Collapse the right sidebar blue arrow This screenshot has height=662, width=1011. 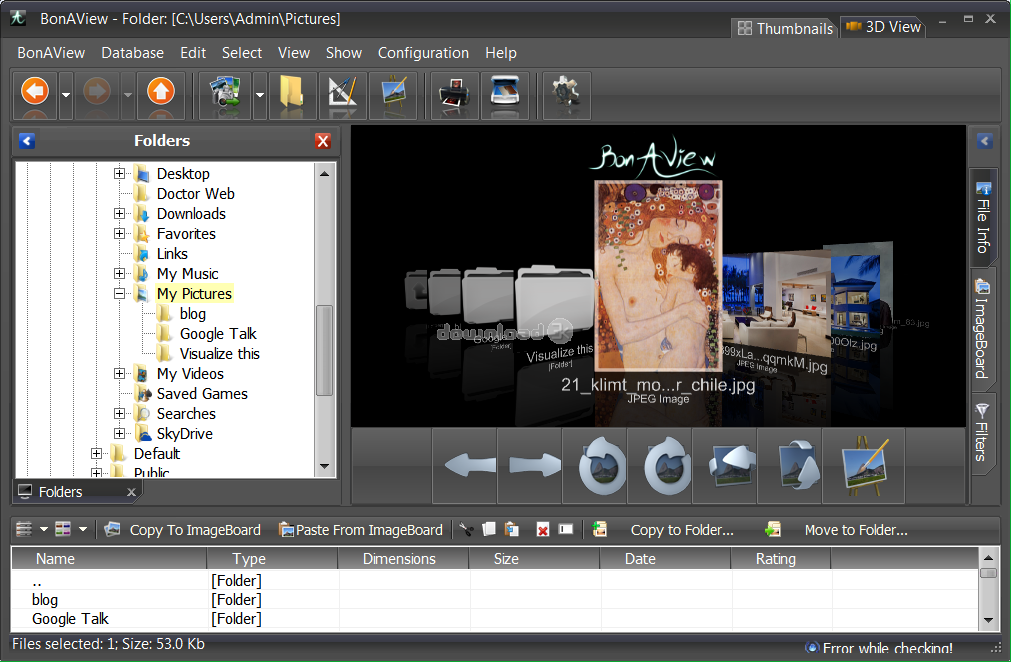(984, 141)
